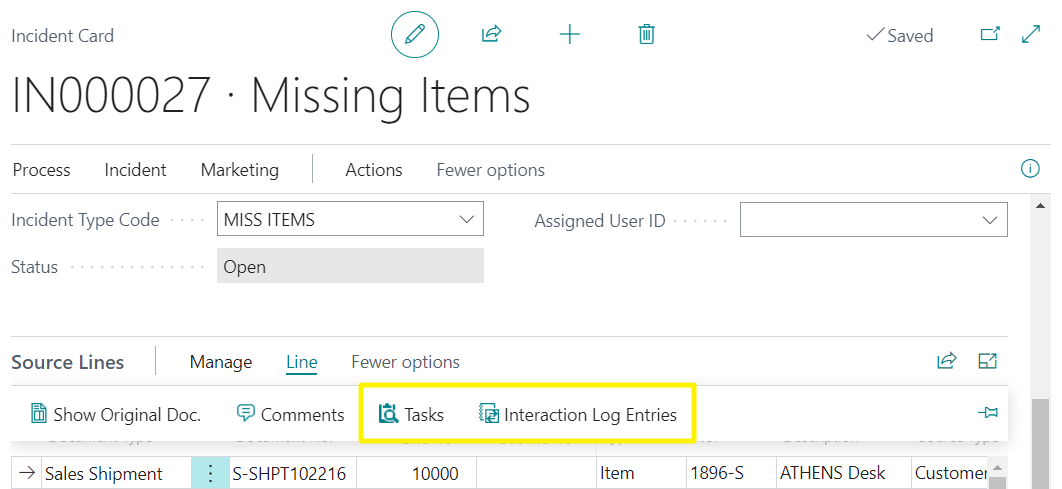Click the page scrollbar up arrow
Viewport: 1062px width, 489px height.
[1041, 206]
